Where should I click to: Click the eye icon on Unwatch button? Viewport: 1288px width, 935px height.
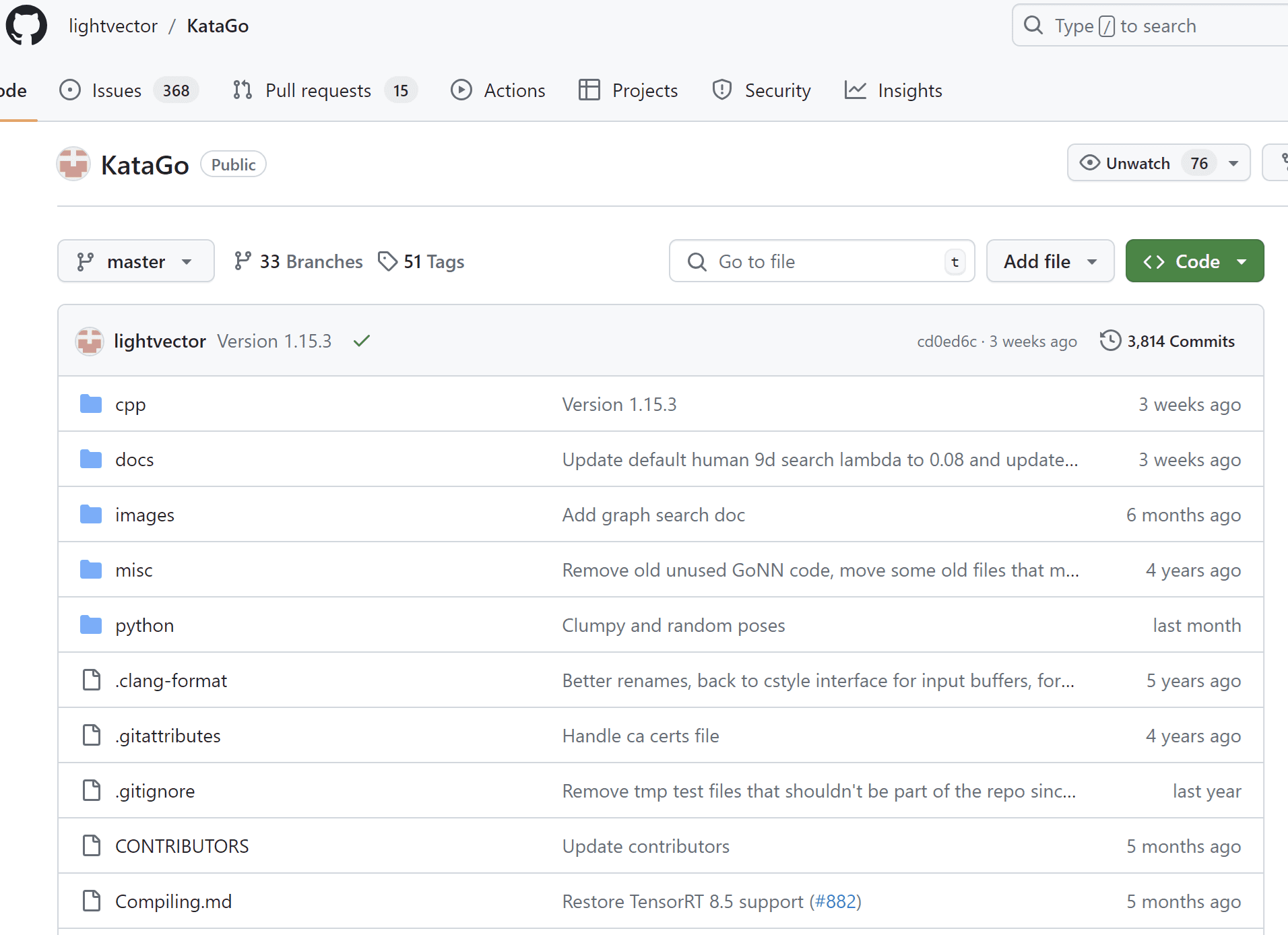(x=1089, y=163)
